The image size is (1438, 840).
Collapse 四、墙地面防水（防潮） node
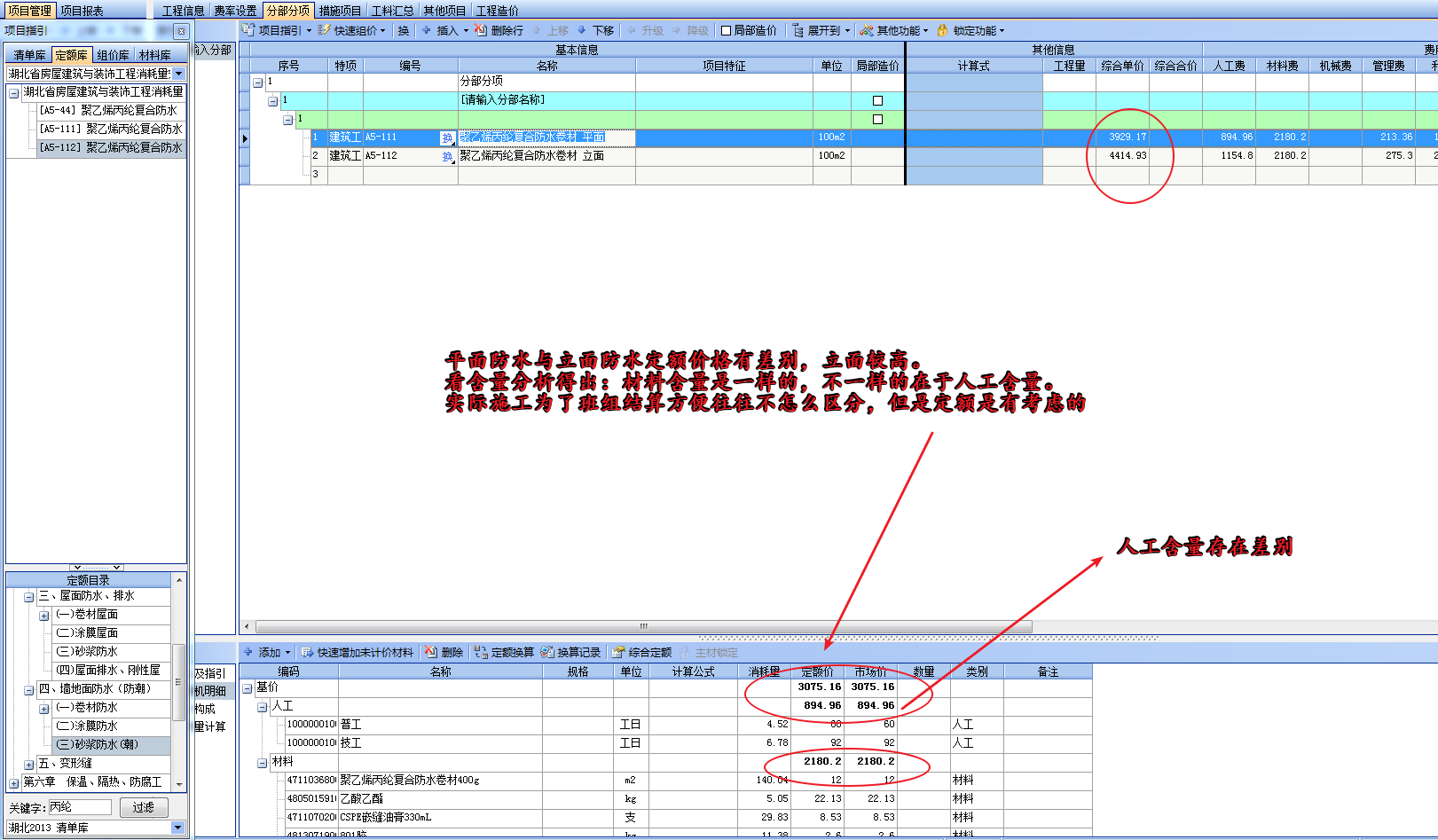click(x=28, y=690)
